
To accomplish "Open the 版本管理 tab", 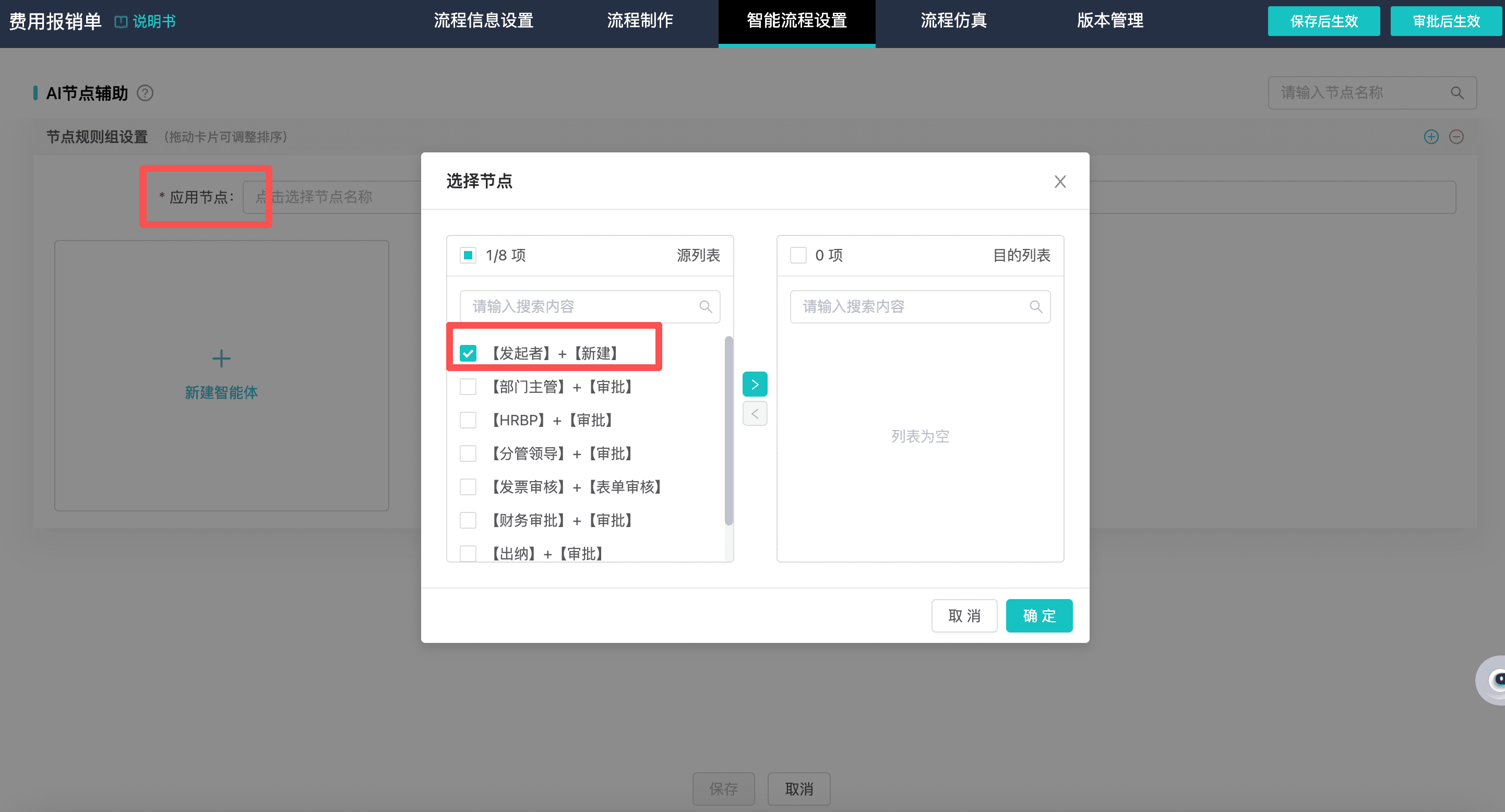I will [1110, 21].
